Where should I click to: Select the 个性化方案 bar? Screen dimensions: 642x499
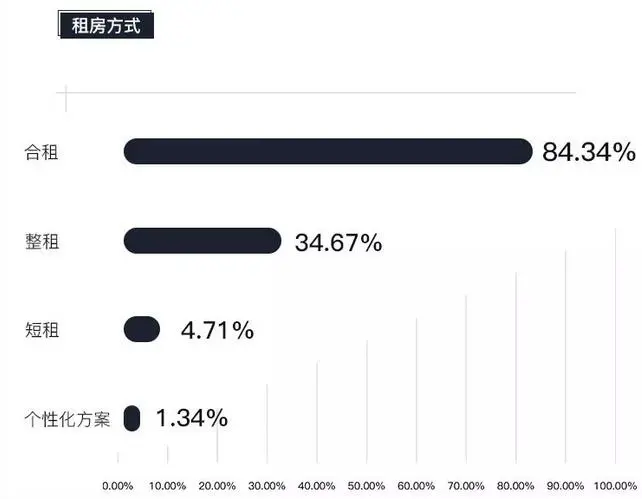132,418
